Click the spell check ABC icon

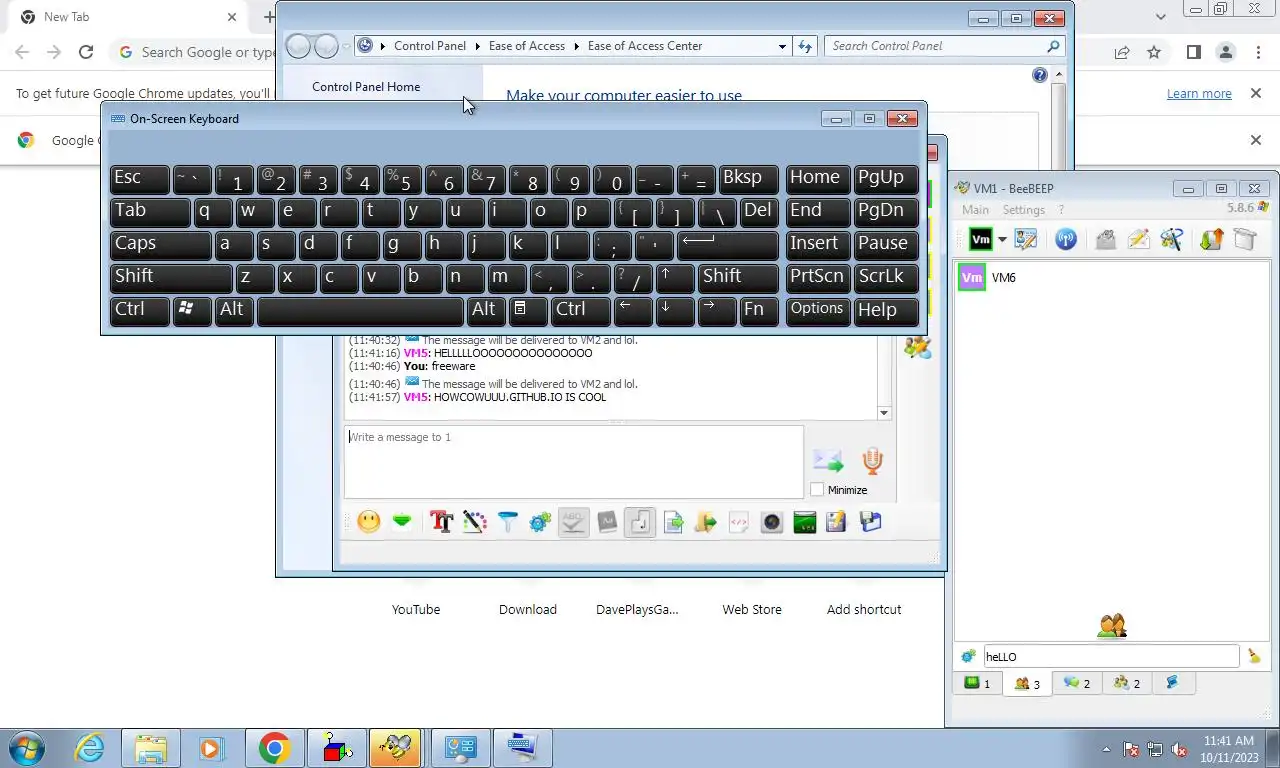click(573, 522)
